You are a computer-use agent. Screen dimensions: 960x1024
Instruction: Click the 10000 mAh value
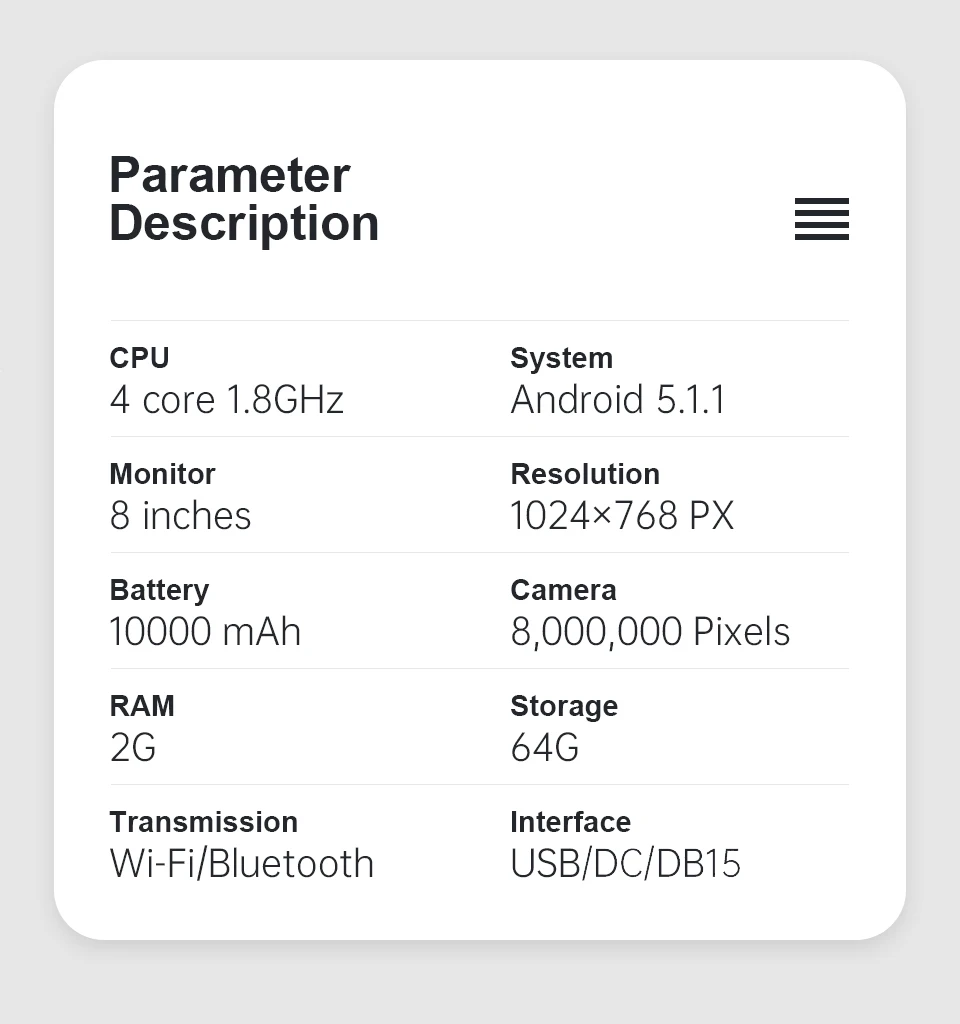point(205,632)
